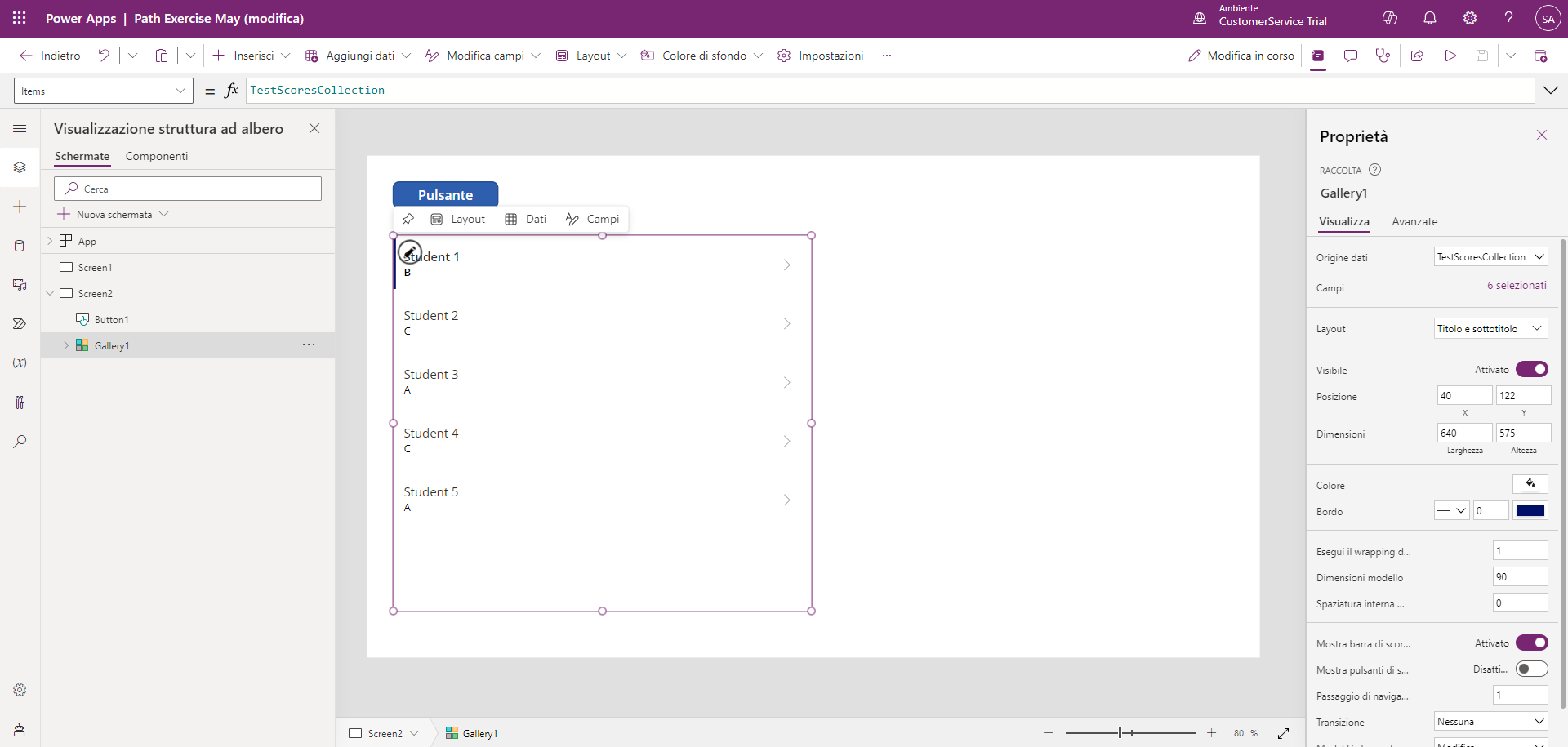Click the dark blue border color swatch

coord(1530,510)
